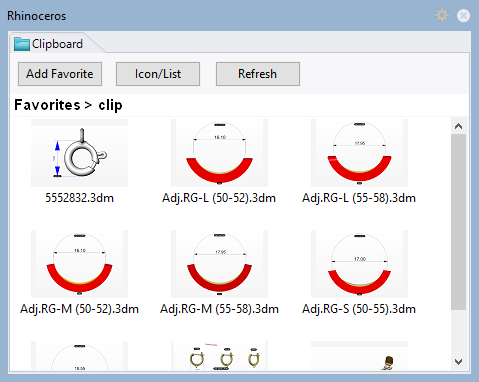Select the Adj.RG-S (50-55).3dm thumbnail
The image size is (479, 382).
(x=359, y=264)
